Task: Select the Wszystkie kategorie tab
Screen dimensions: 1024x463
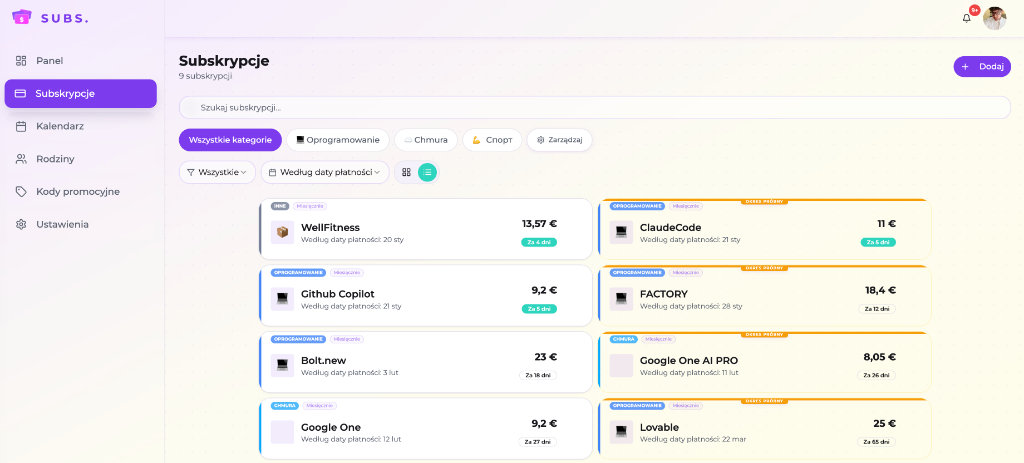Action: (230, 140)
